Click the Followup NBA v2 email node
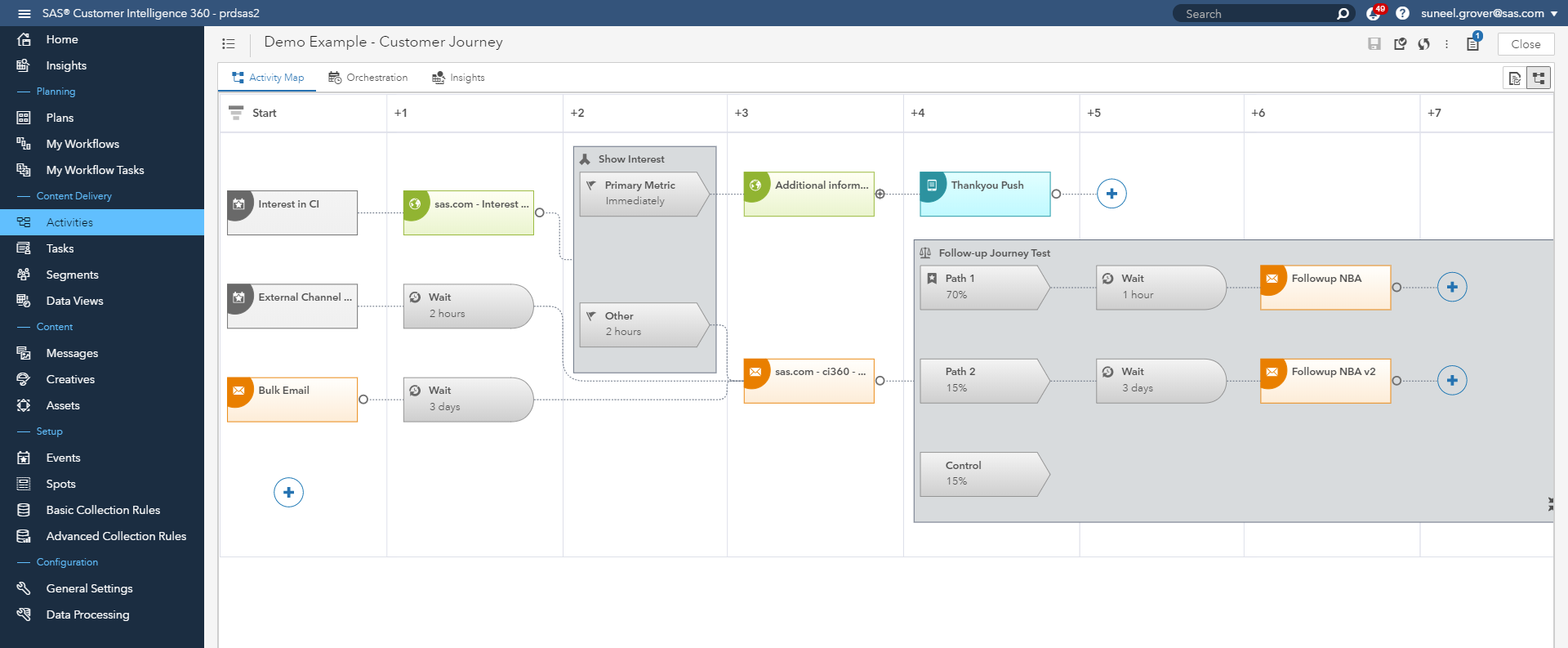Screen dimensions: 1568x648 tap(1325, 381)
